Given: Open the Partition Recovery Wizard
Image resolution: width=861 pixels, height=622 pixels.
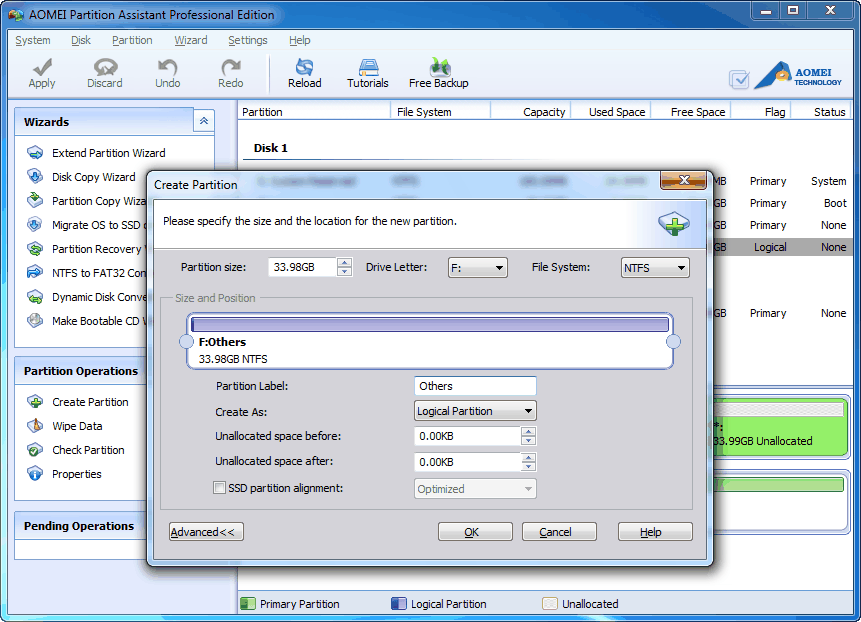Looking at the screenshot, I should tap(86, 249).
